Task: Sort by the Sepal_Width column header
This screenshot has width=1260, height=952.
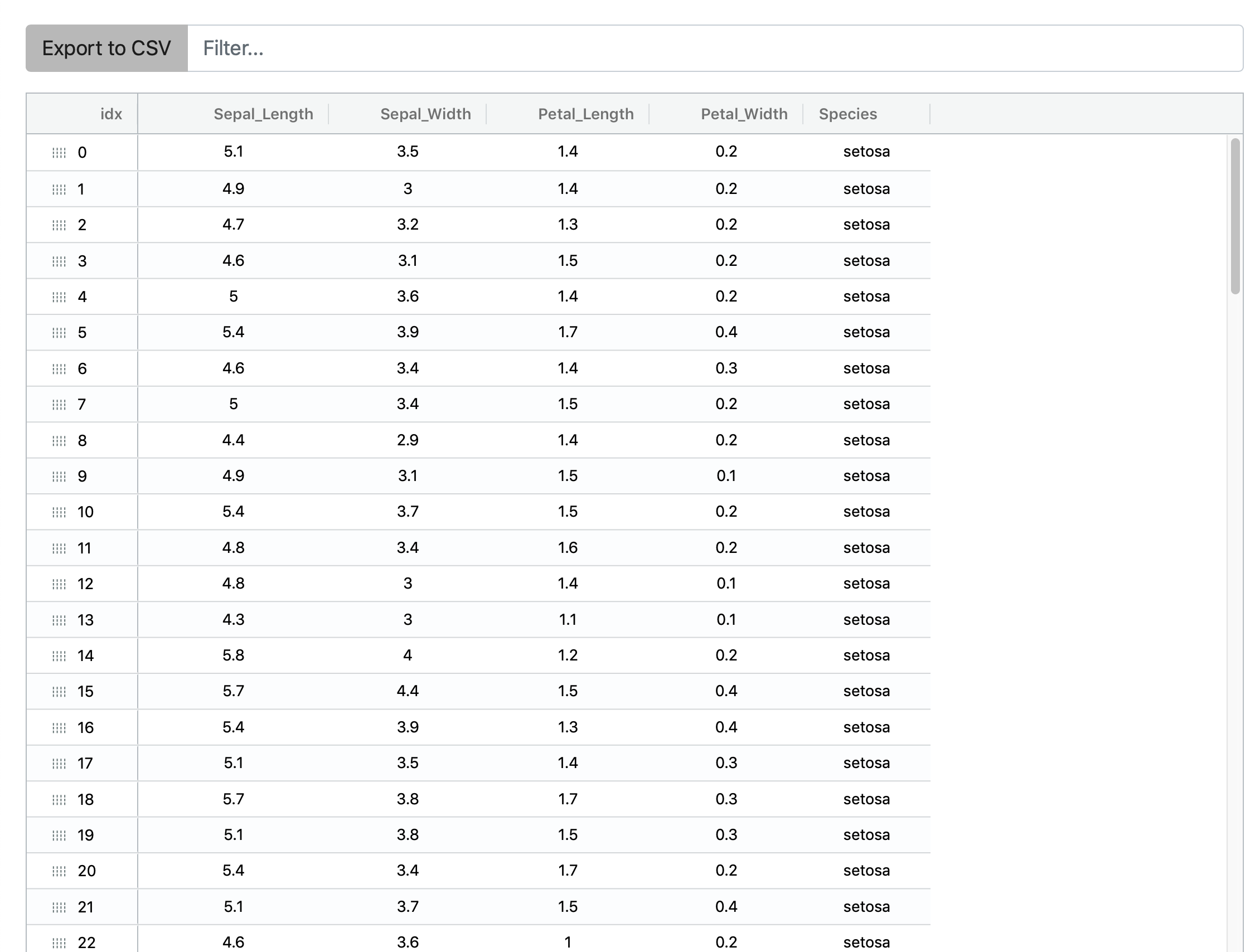Action: (425, 114)
